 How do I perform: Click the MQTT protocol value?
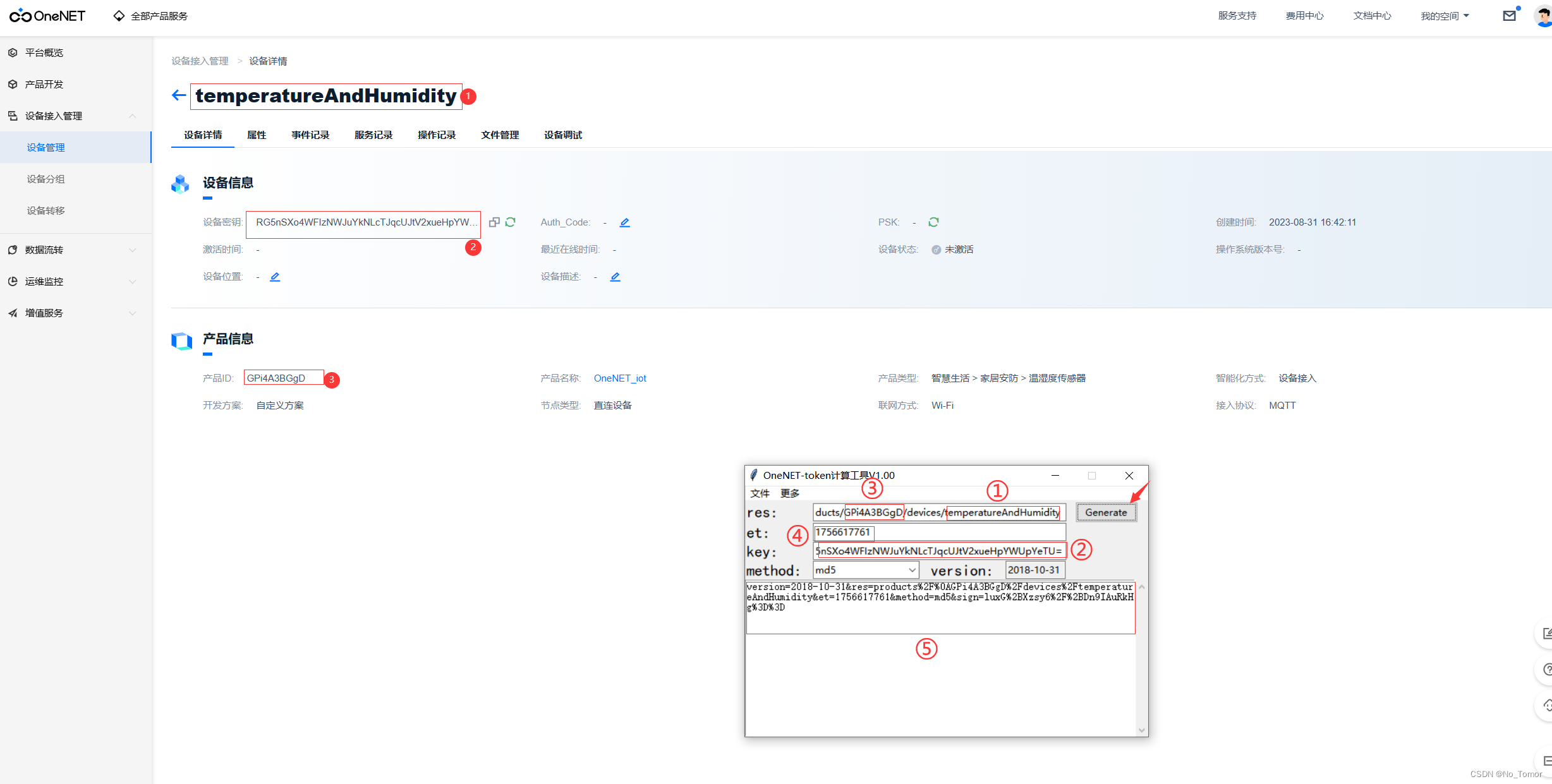[x=1282, y=405]
